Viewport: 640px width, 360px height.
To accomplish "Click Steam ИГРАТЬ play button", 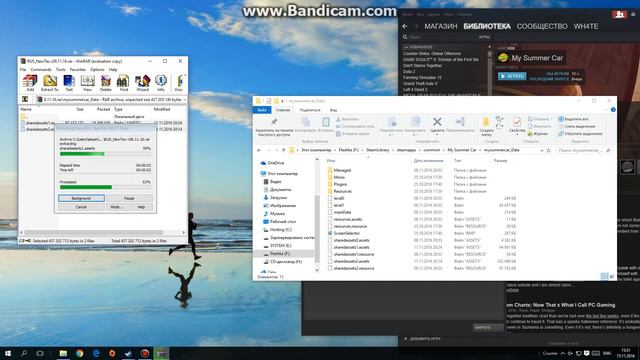I will pyautogui.click(x=511, y=76).
